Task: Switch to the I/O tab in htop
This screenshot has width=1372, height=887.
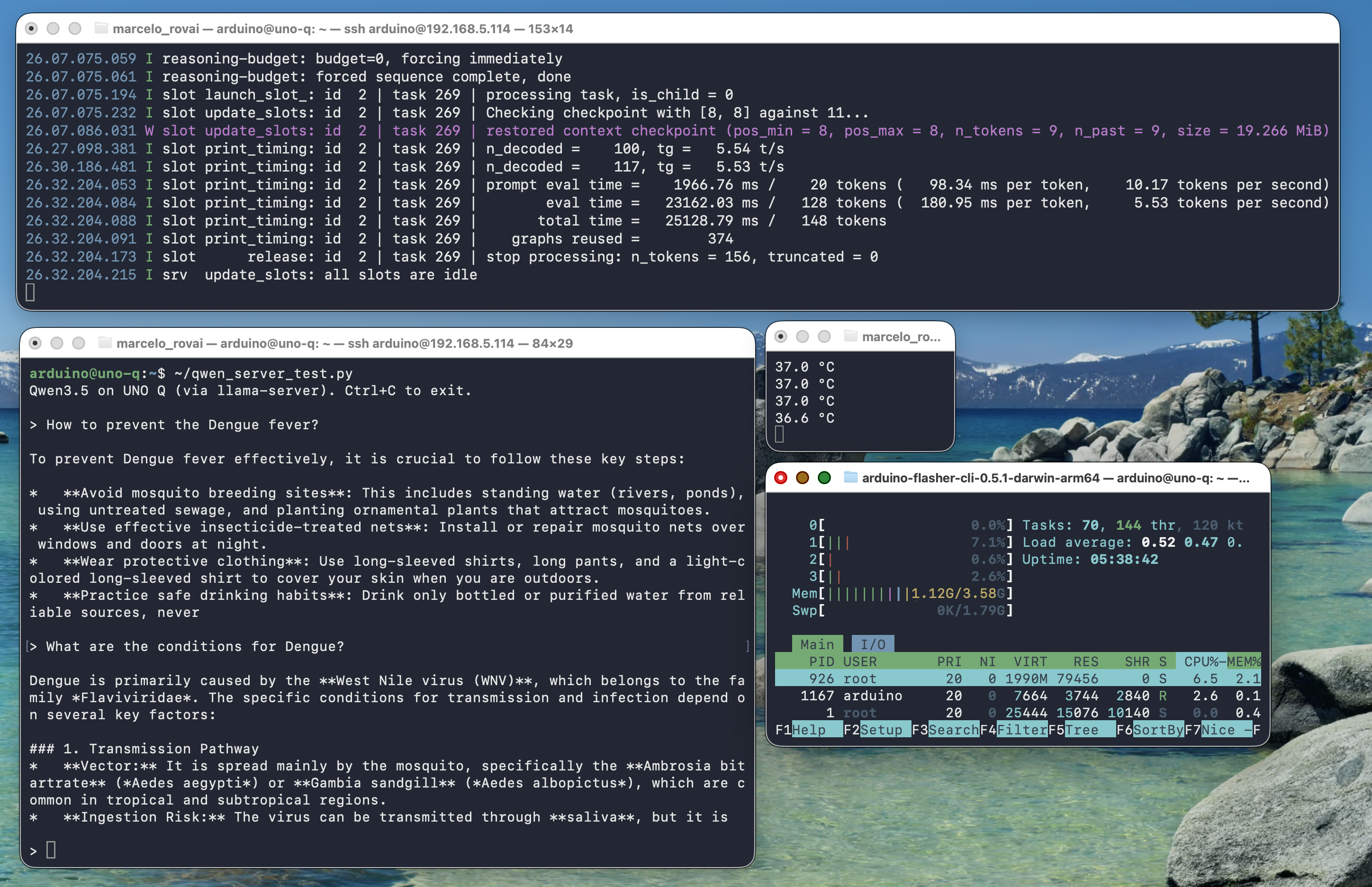Action: pyautogui.click(x=873, y=644)
